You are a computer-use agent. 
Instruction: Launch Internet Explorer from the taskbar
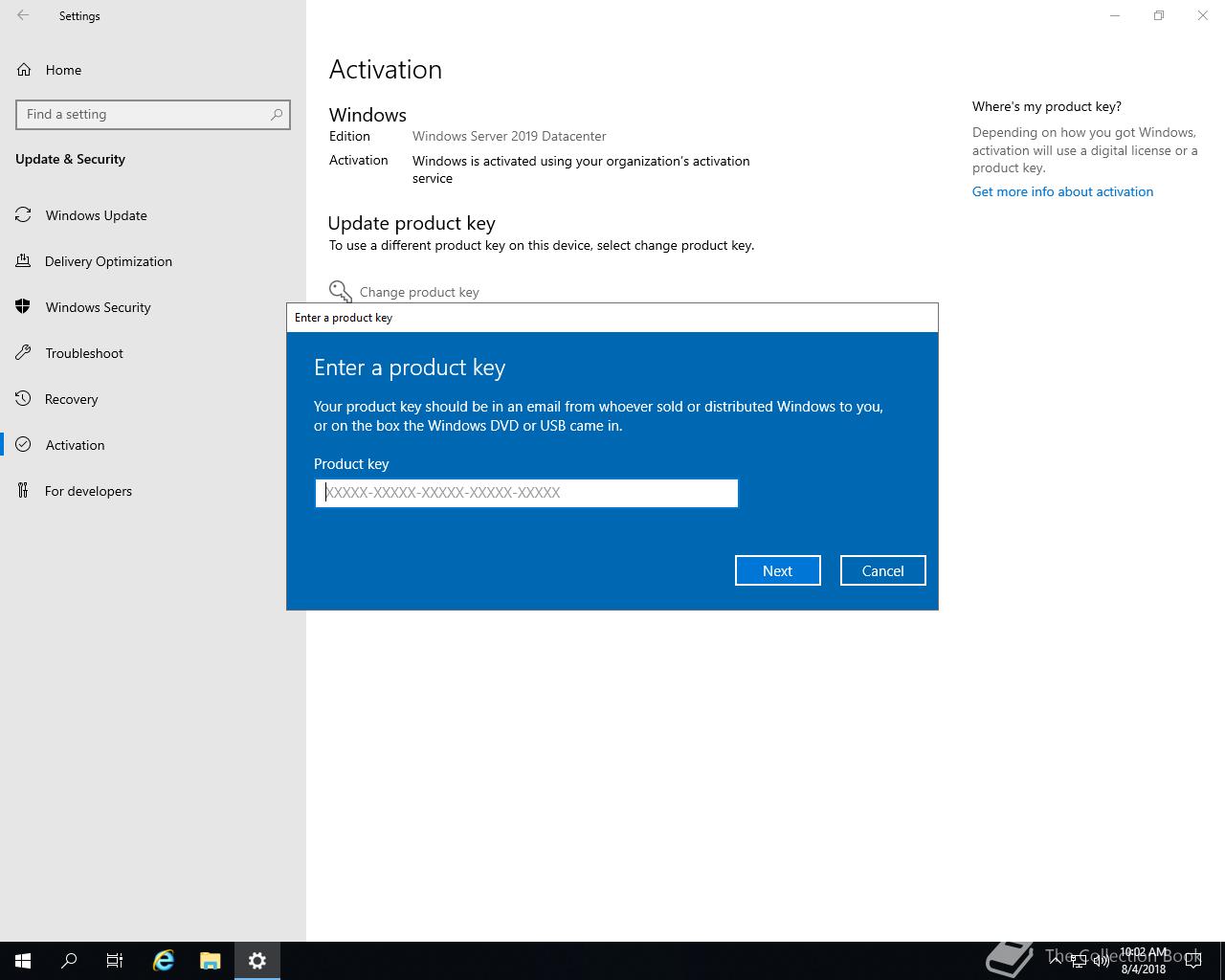tap(164, 961)
